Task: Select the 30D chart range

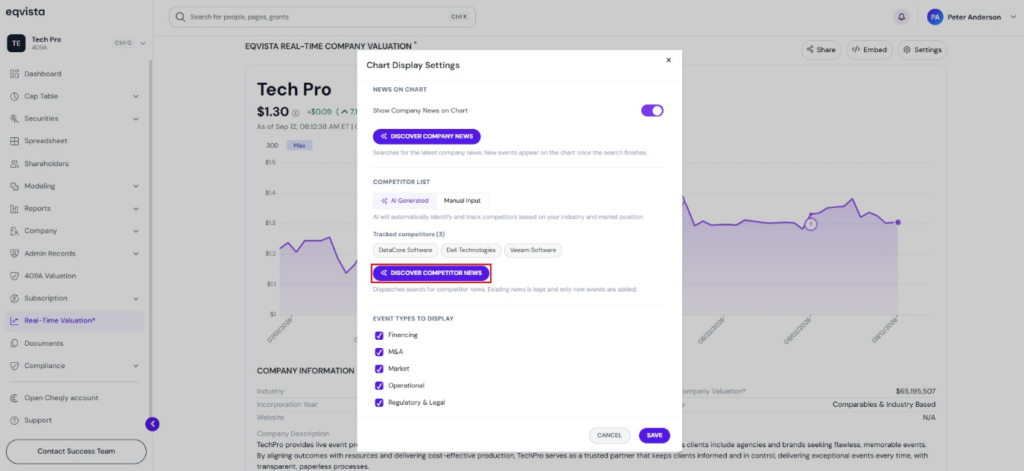Action: pyautogui.click(x=273, y=146)
